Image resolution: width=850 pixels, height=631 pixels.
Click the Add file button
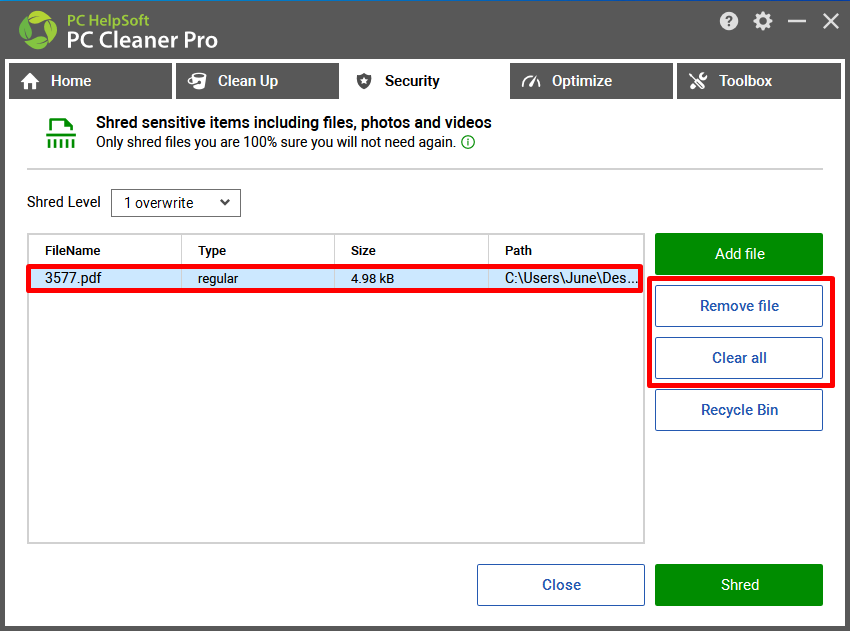point(739,254)
